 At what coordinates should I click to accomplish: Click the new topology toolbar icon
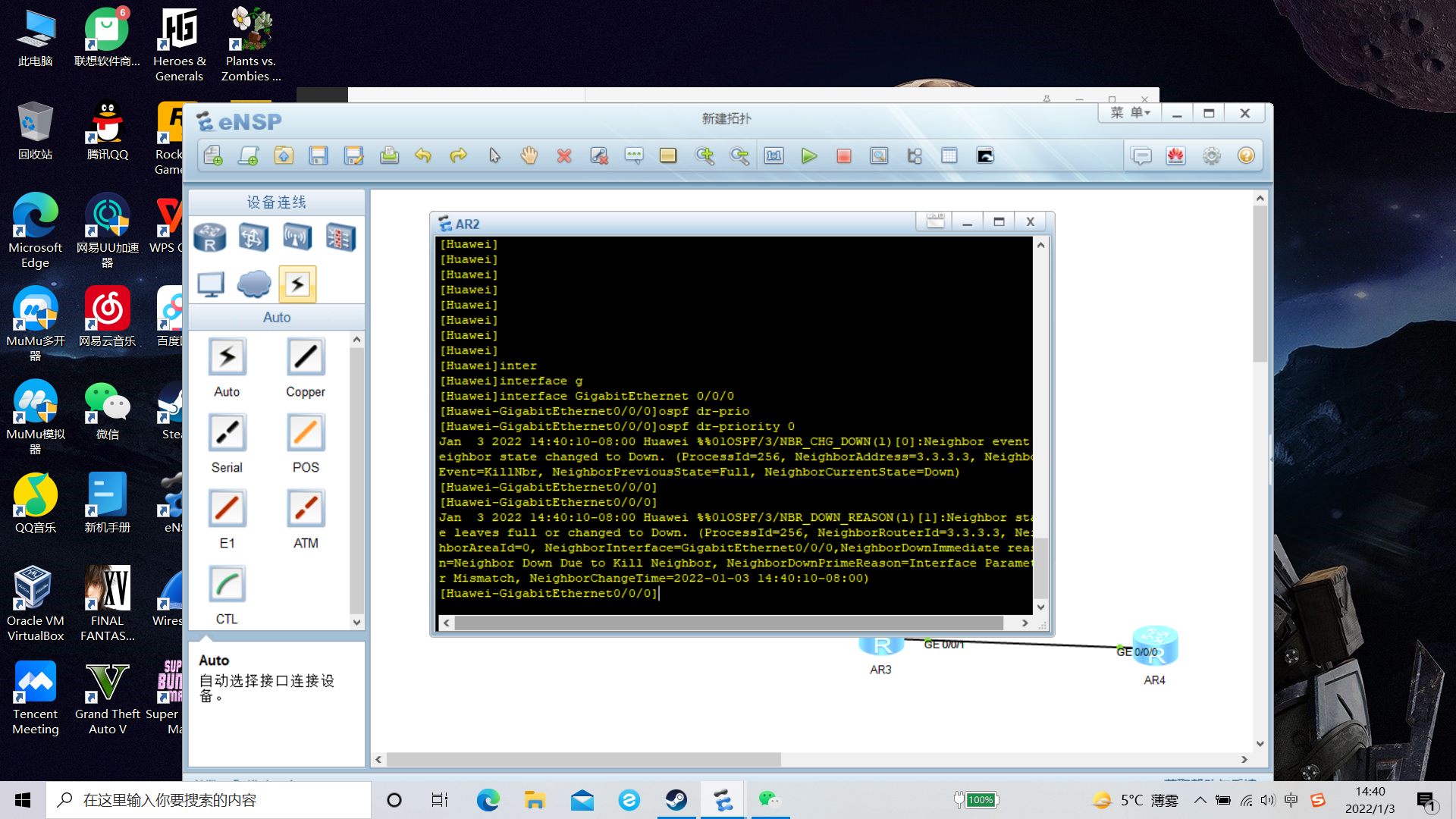[x=213, y=156]
